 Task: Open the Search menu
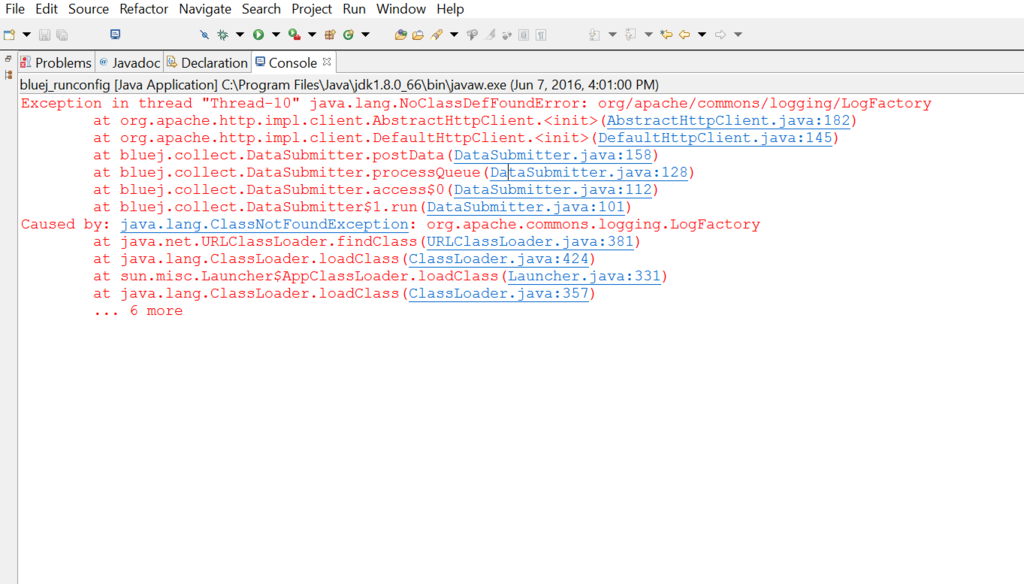tap(261, 9)
